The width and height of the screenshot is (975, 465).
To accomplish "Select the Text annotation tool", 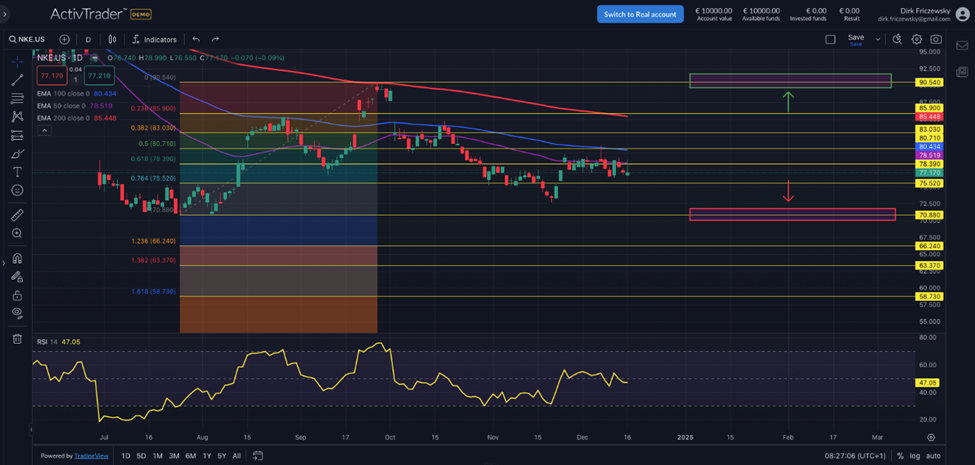I will [x=17, y=172].
